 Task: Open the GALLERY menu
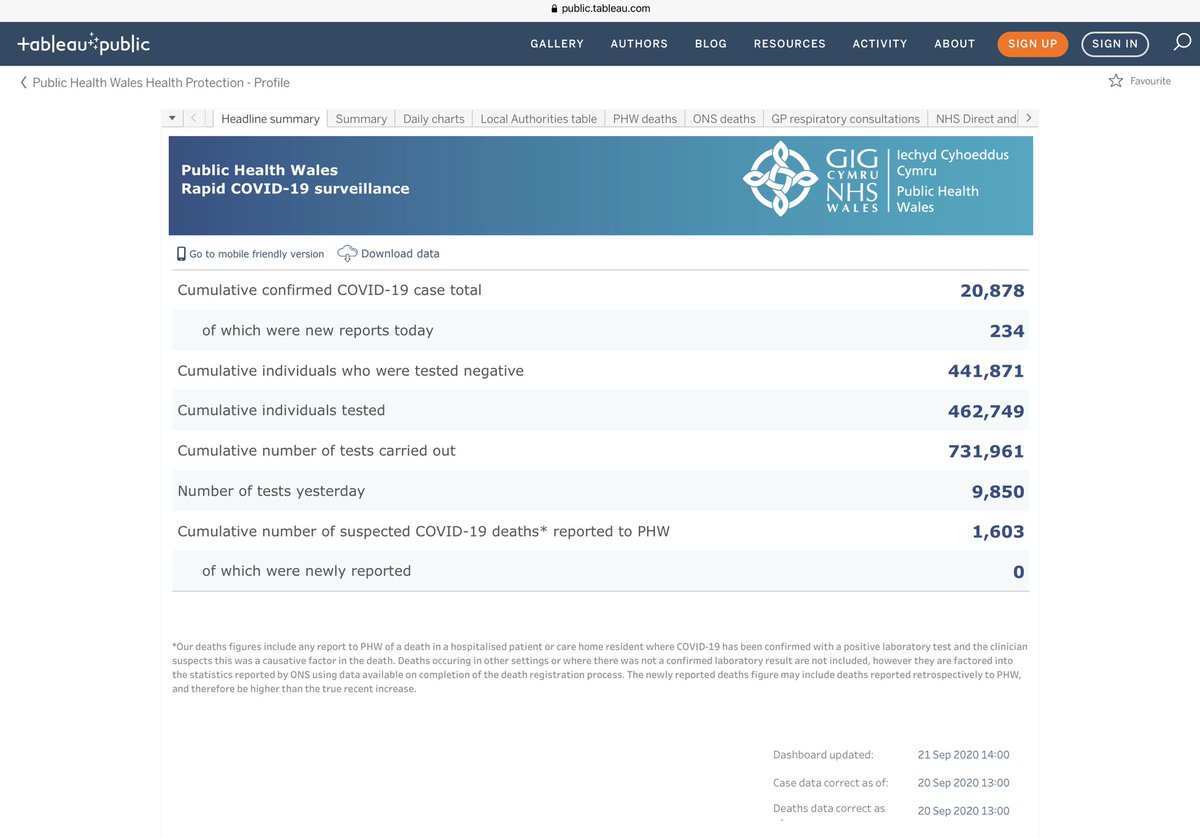point(557,44)
